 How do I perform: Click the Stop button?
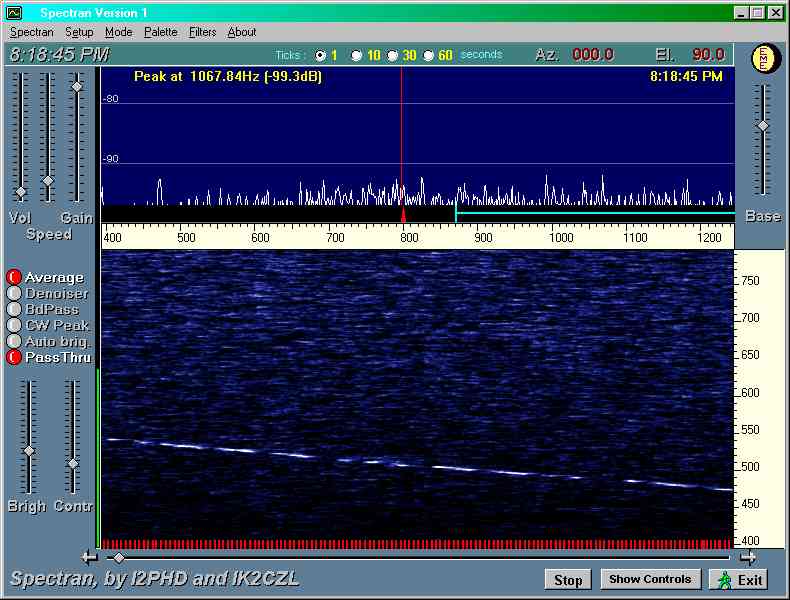point(568,580)
